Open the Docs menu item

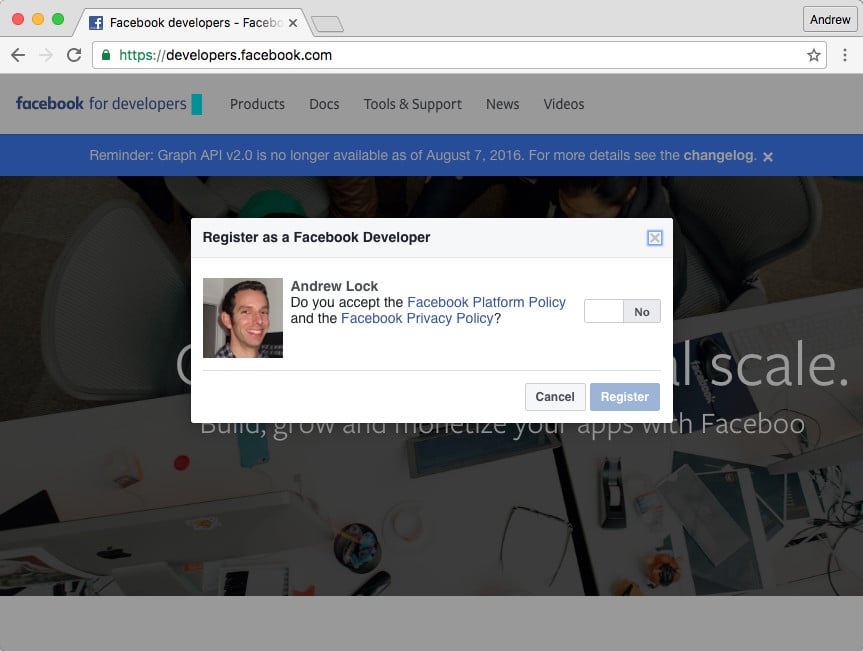tap(324, 104)
